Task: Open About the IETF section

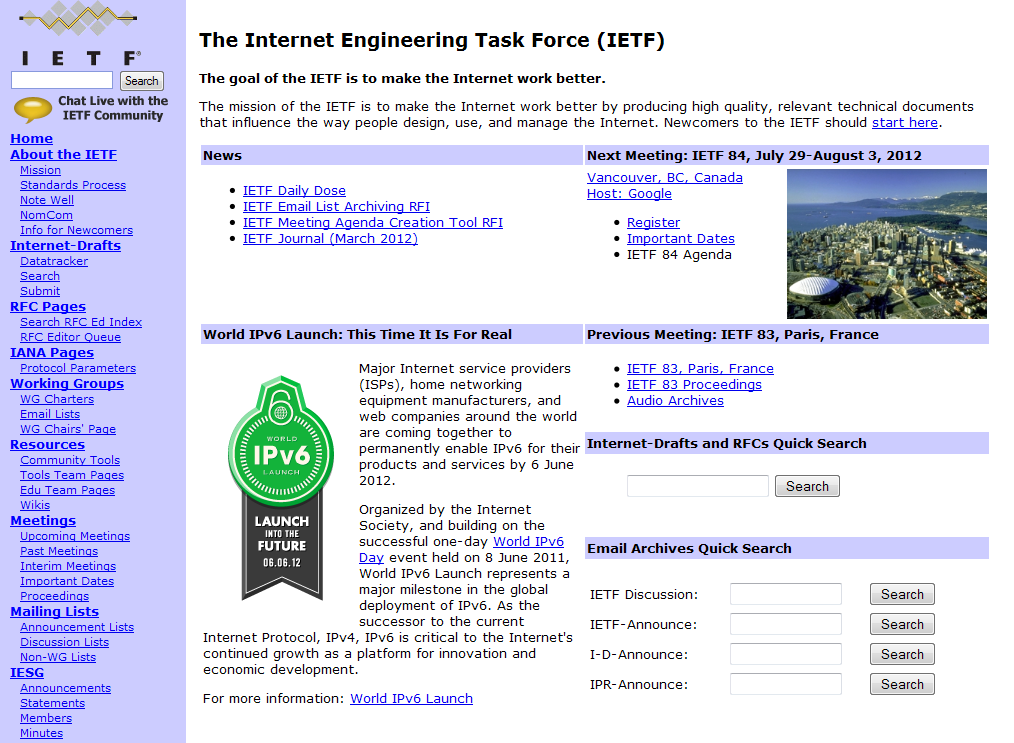Action: tap(63, 155)
